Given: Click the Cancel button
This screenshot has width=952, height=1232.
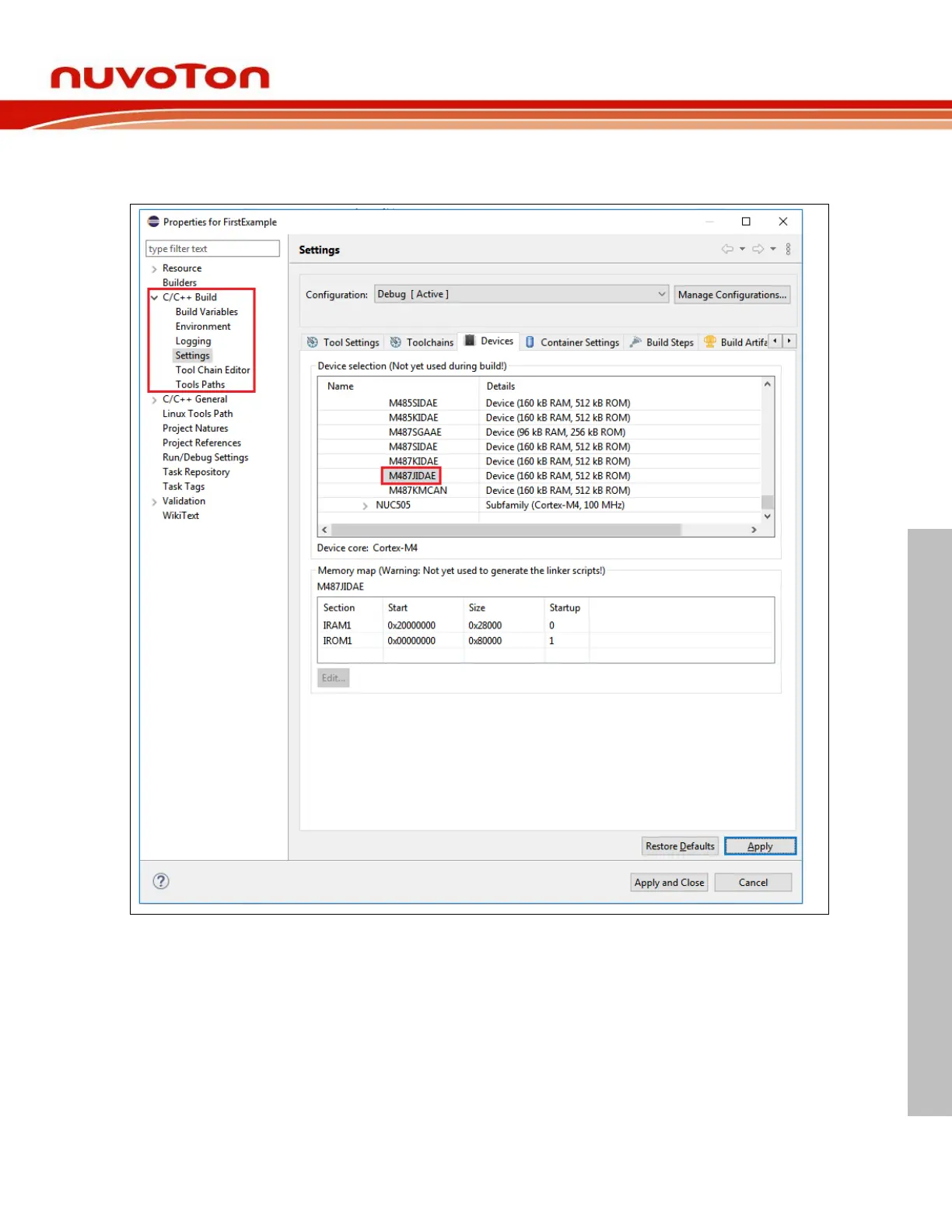Looking at the screenshot, I should point(753,883).
